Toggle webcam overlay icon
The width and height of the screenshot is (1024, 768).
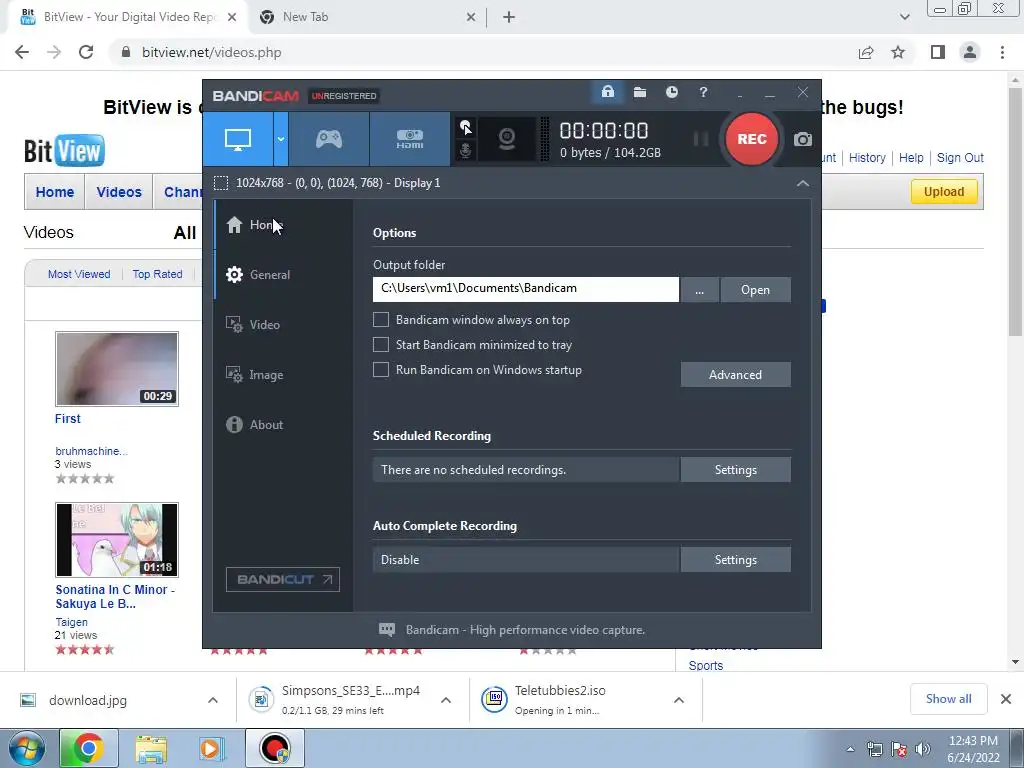click(x=507, y=139)
